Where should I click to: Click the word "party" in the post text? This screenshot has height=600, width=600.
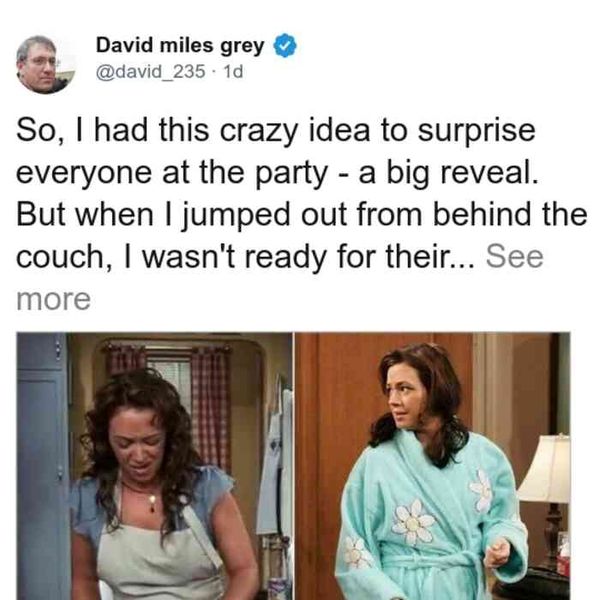point(291,174)
